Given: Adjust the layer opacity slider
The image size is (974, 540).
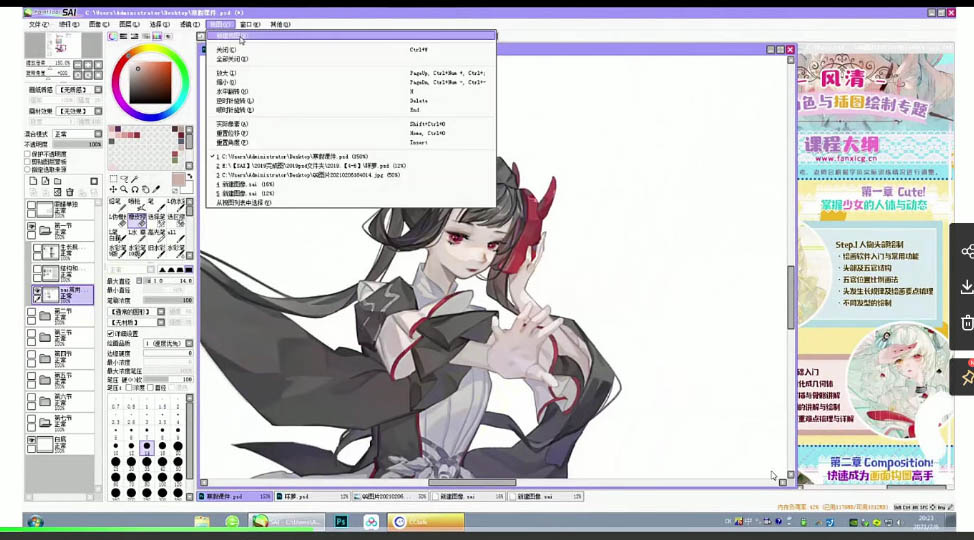Looking at the screenshot, I should tap(78, 144).
